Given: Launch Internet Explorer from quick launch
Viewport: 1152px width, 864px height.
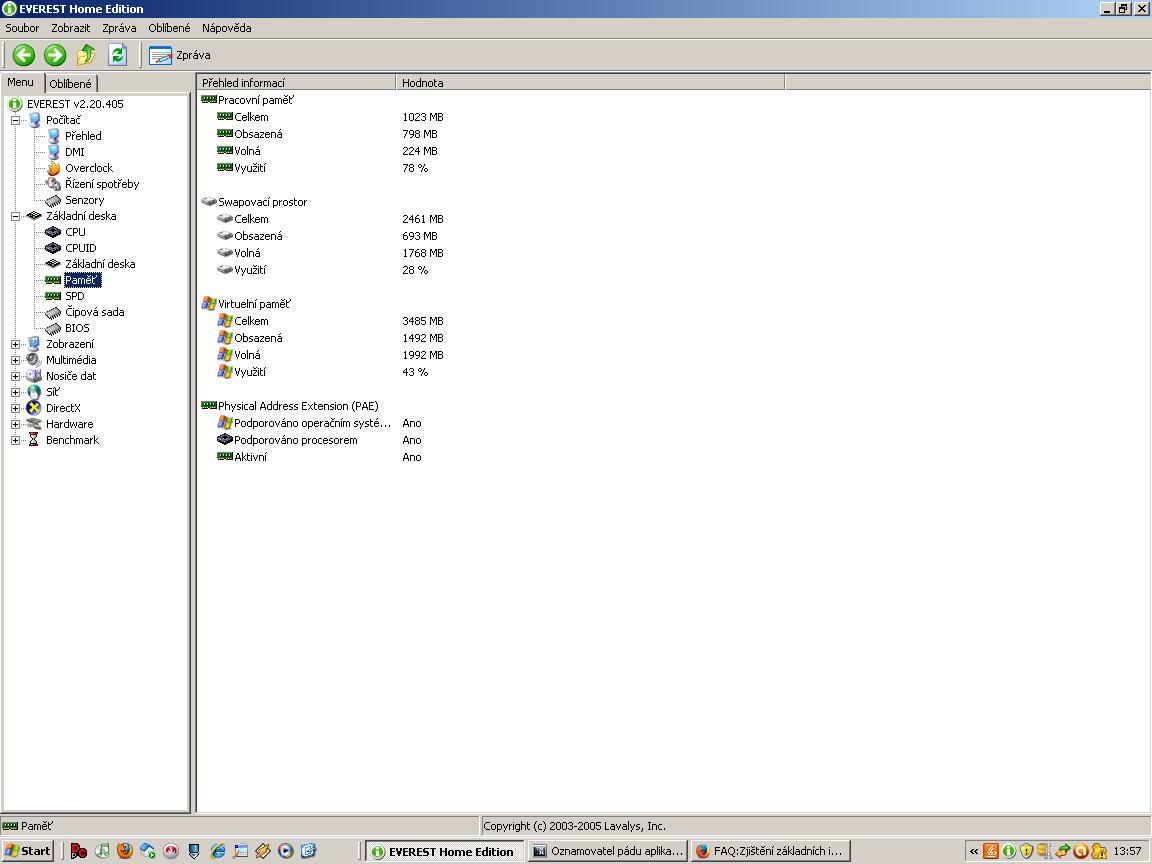Looking at the screenshot, I should click(217, 851).
